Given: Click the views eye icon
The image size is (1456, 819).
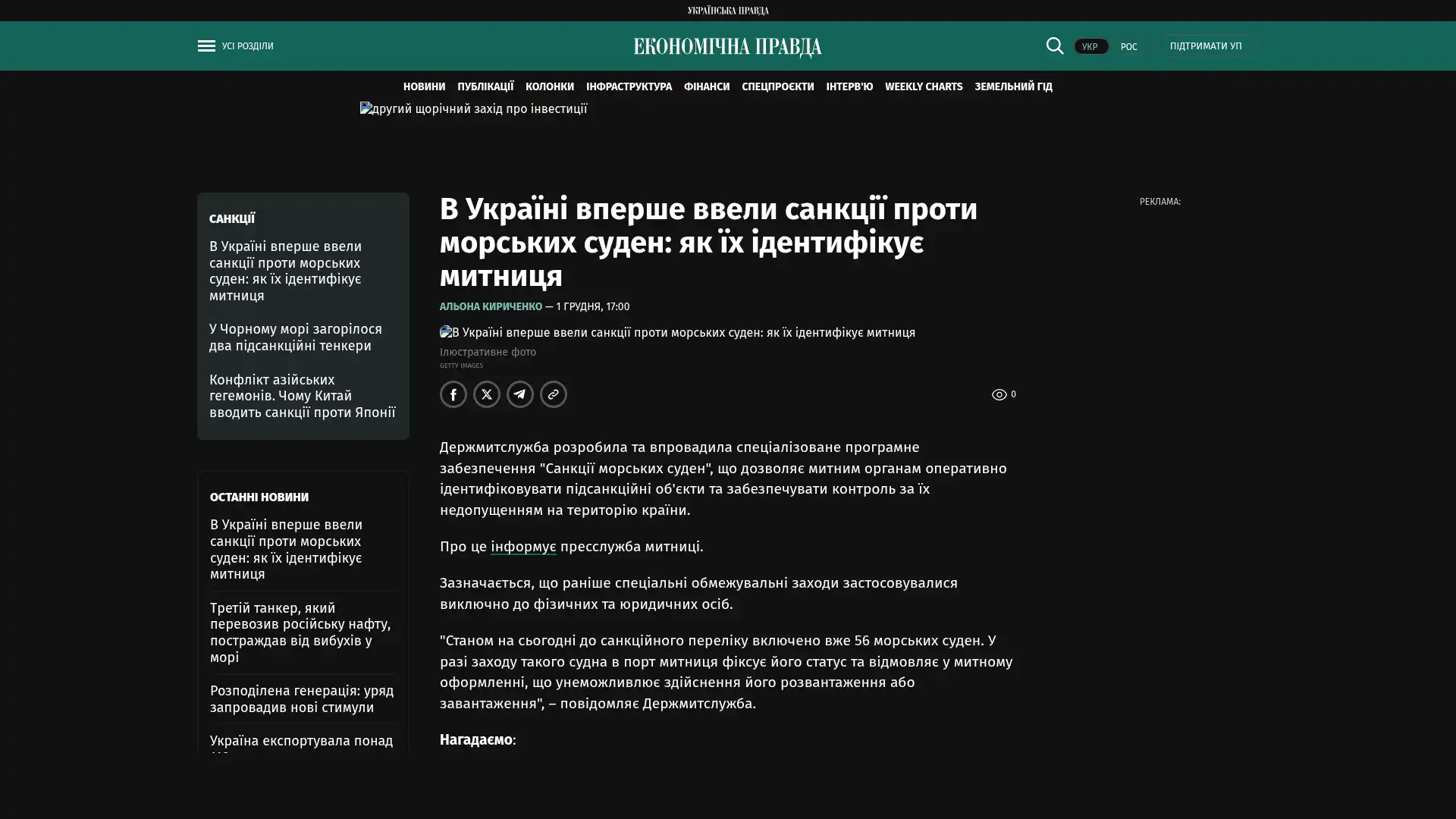Looking at the screenshot, I should tap(999, 394).
